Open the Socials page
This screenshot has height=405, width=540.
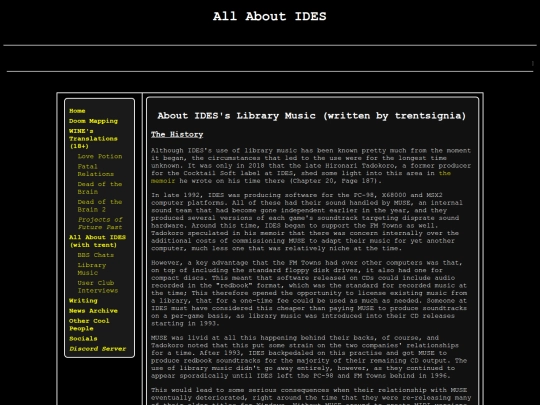tap(83, 339)
